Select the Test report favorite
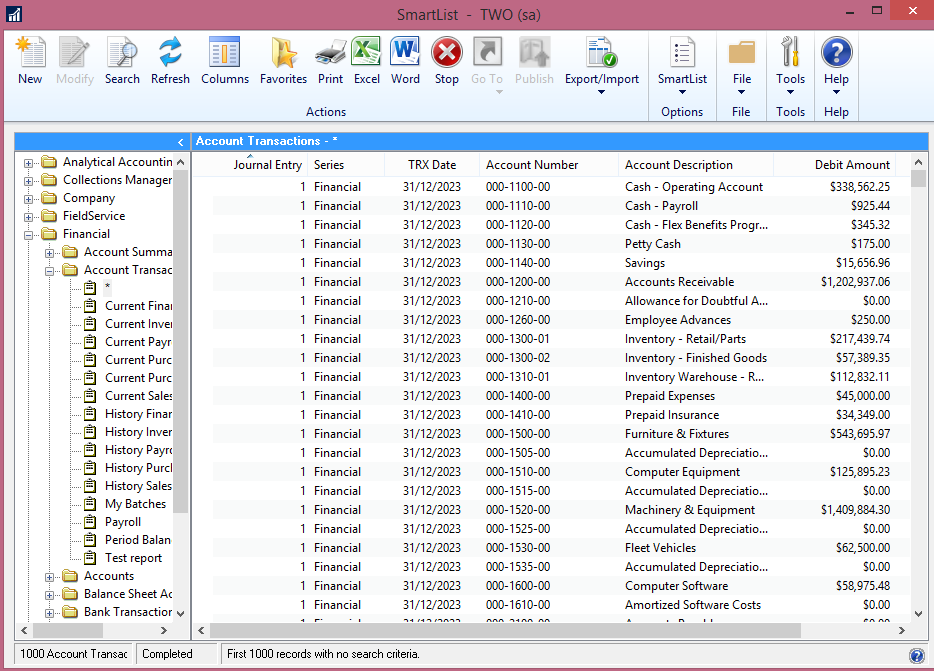The image size is (934, 671). click(133, 558)
